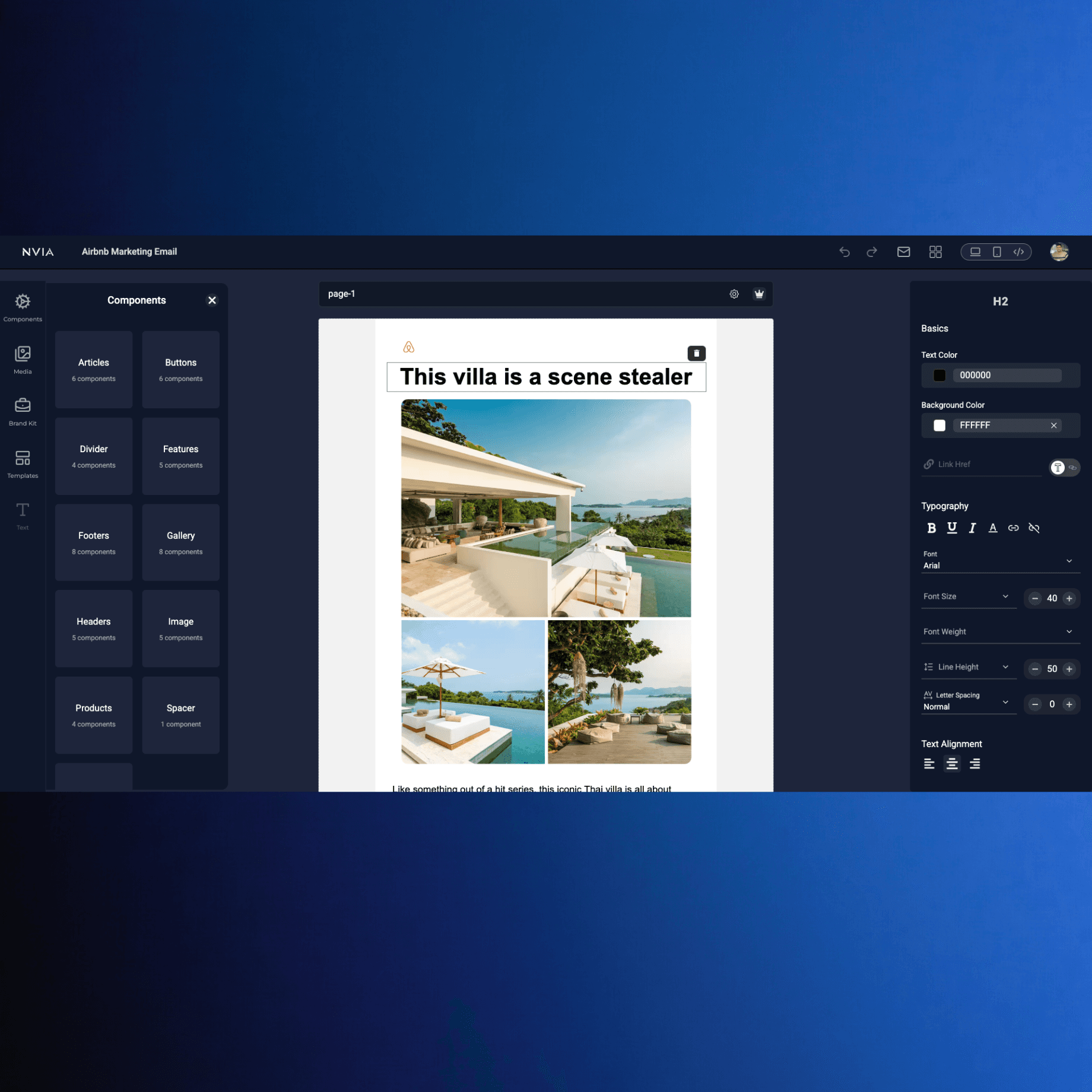Switch to mobile preview mode
The height and width of the screenshot is (1092, 1092).
pyautogui.click(x=997, y=252)
